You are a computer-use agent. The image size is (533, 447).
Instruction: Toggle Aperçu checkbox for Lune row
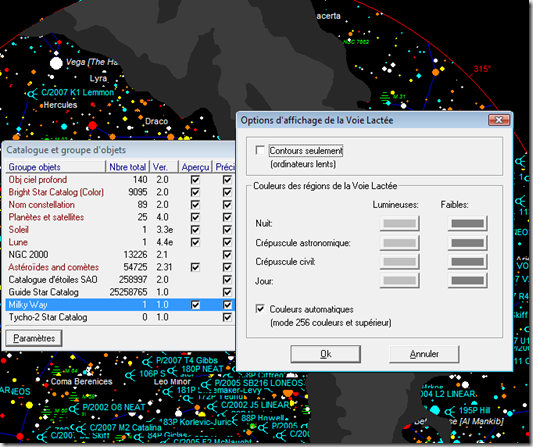click(195, 242)
